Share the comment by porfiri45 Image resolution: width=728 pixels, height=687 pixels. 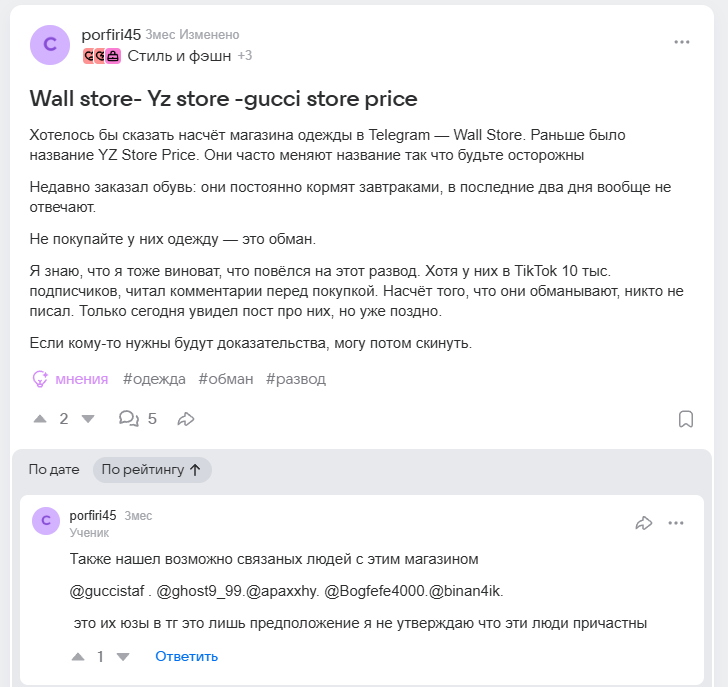click(x=644, y=523)
